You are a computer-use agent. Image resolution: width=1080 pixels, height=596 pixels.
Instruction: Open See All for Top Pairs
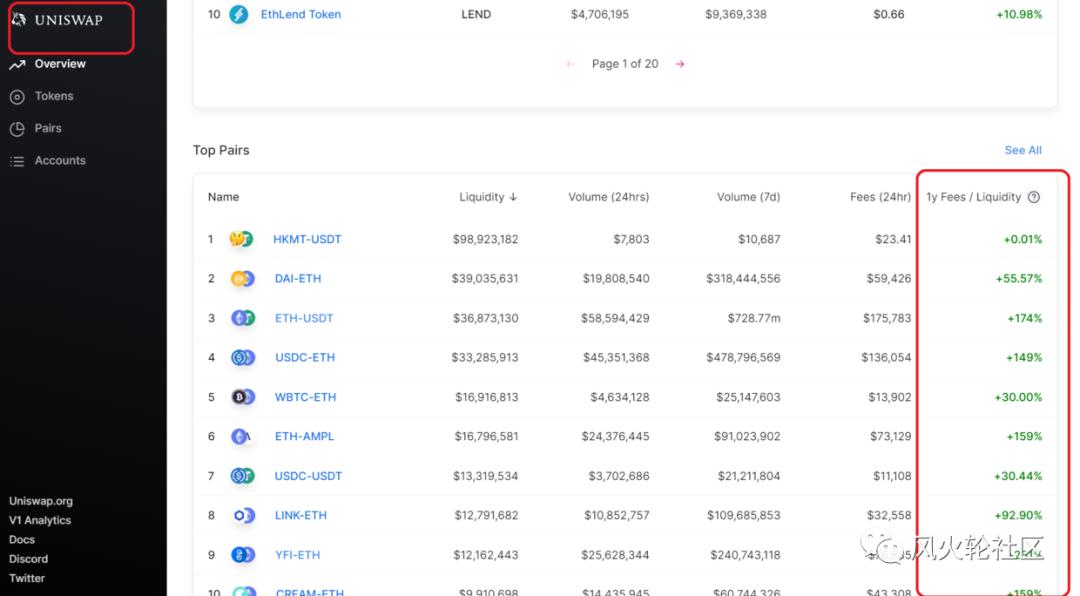pos(1022,149)
